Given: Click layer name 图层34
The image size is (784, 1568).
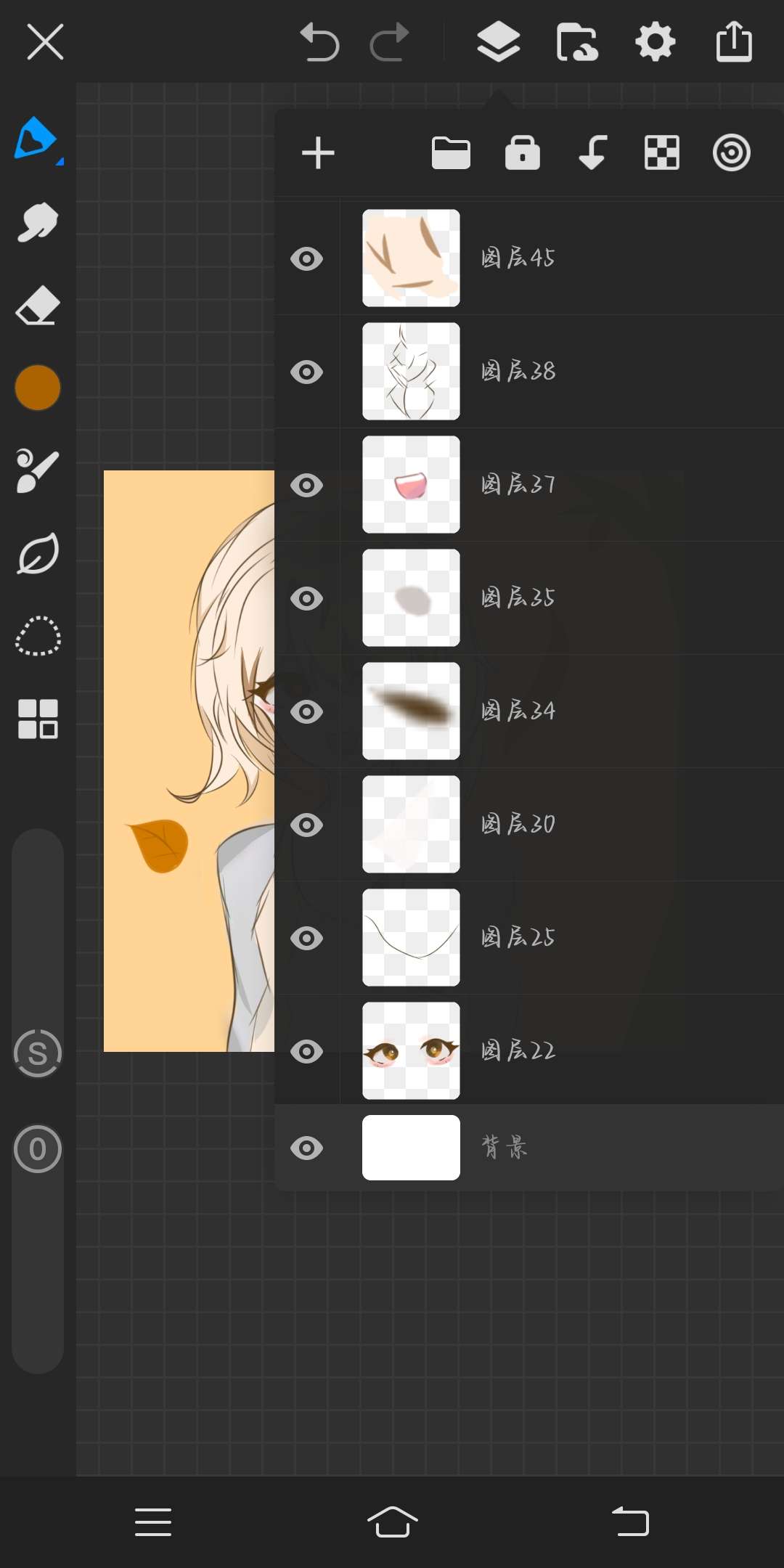Looking at the screenshot, I should point(518,710).
